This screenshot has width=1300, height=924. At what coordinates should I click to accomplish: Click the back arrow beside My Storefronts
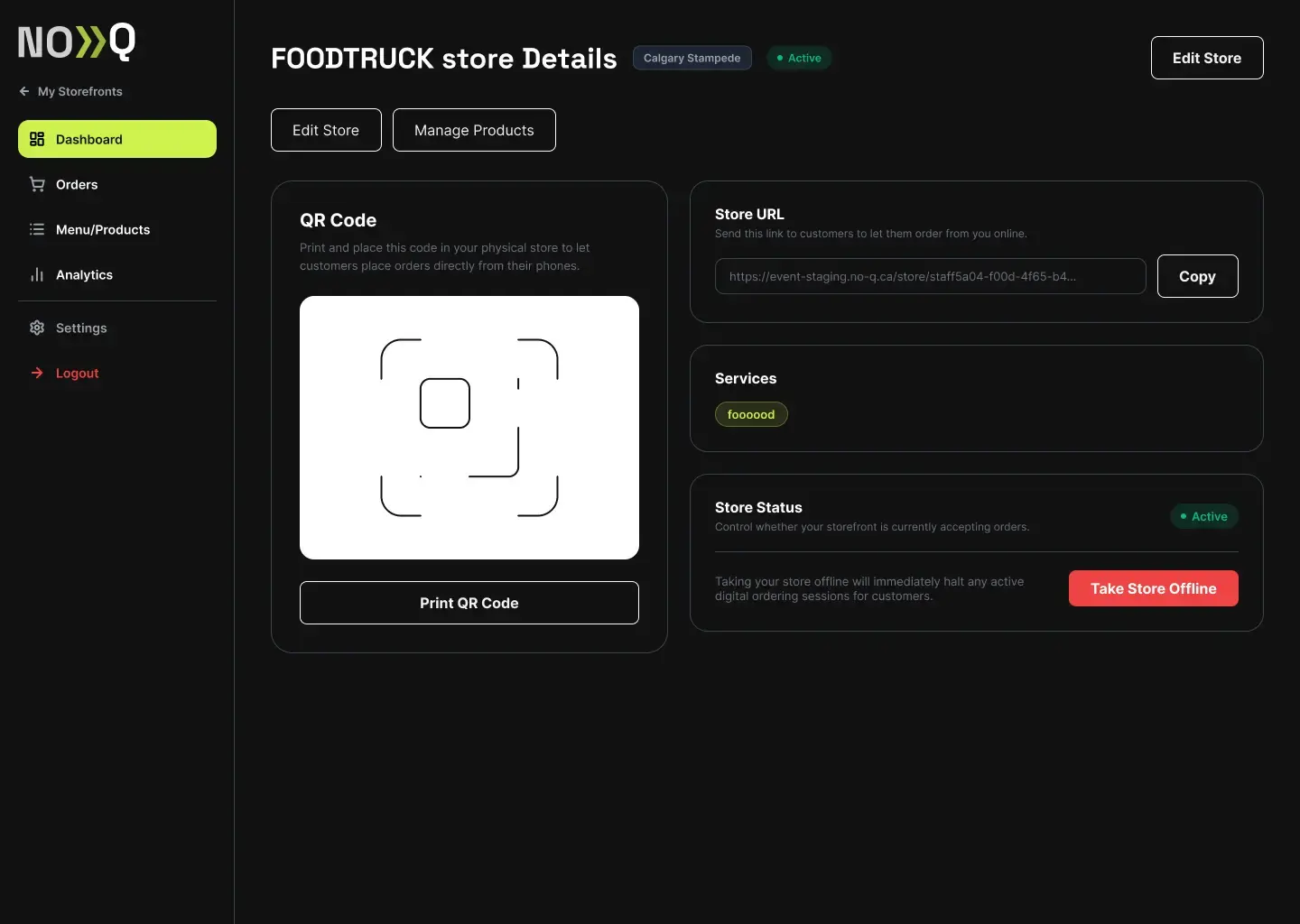pyautogui.click(x=24, y=91)
